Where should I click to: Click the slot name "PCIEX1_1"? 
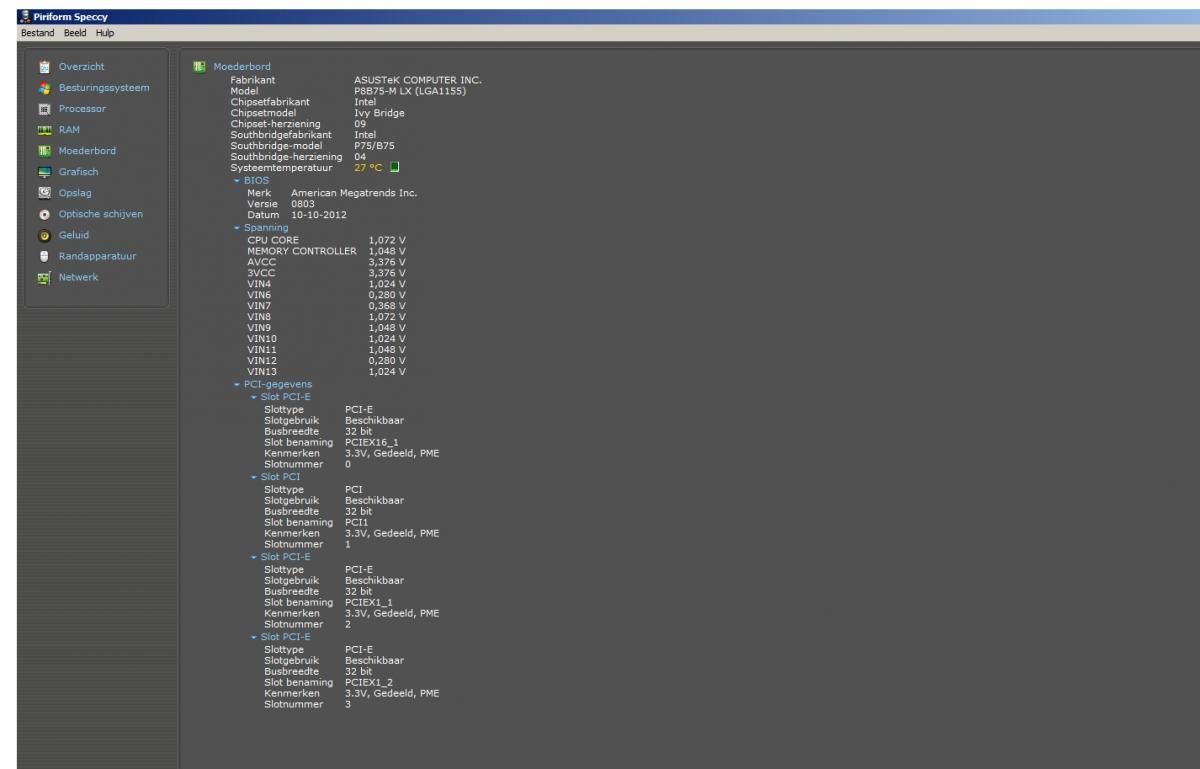tap(369, 602)
